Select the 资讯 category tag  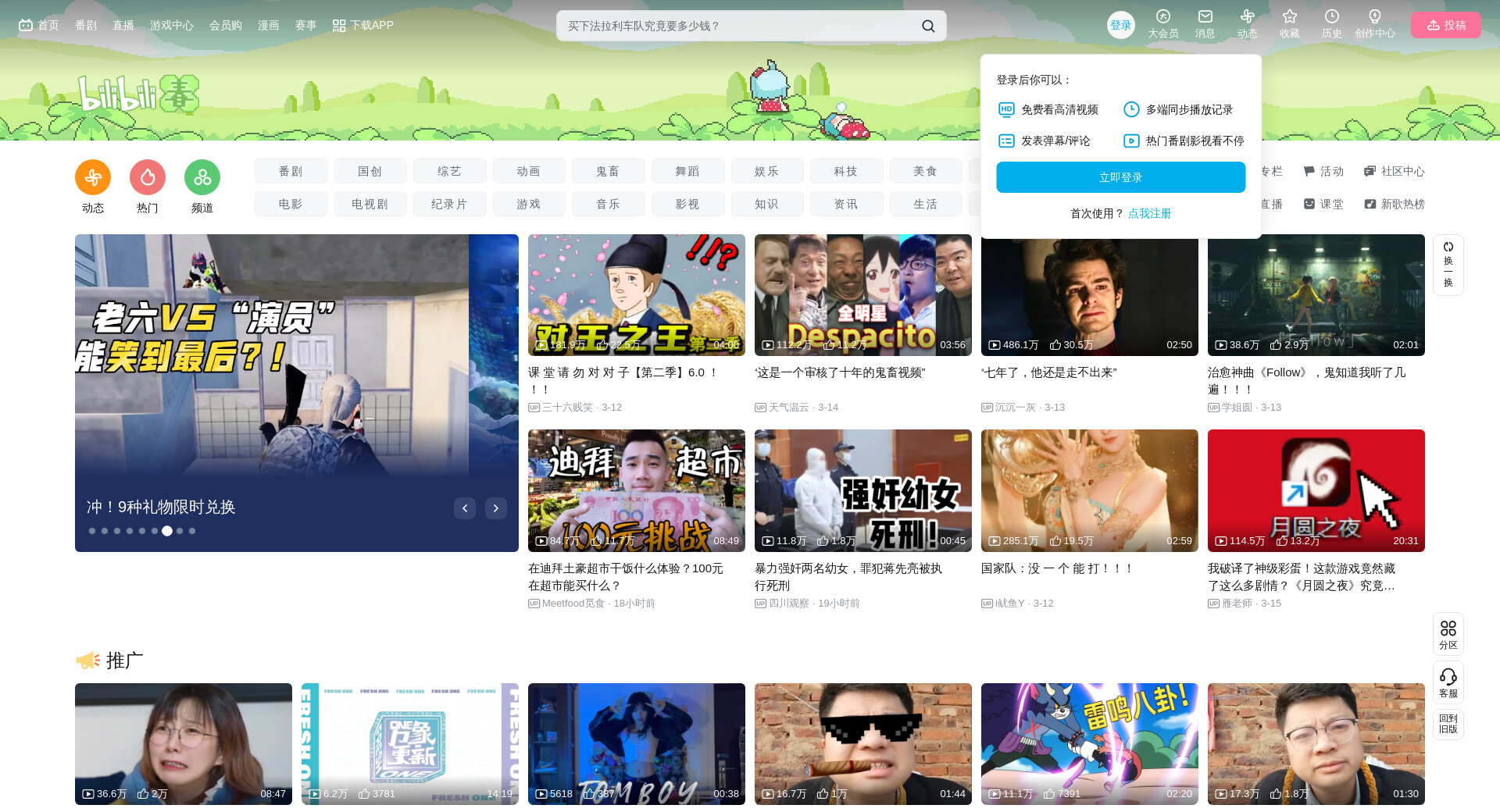846,204
